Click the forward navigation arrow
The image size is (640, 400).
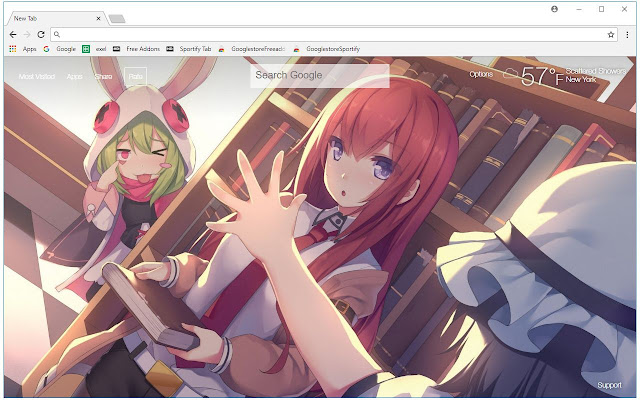click(27, 35)
